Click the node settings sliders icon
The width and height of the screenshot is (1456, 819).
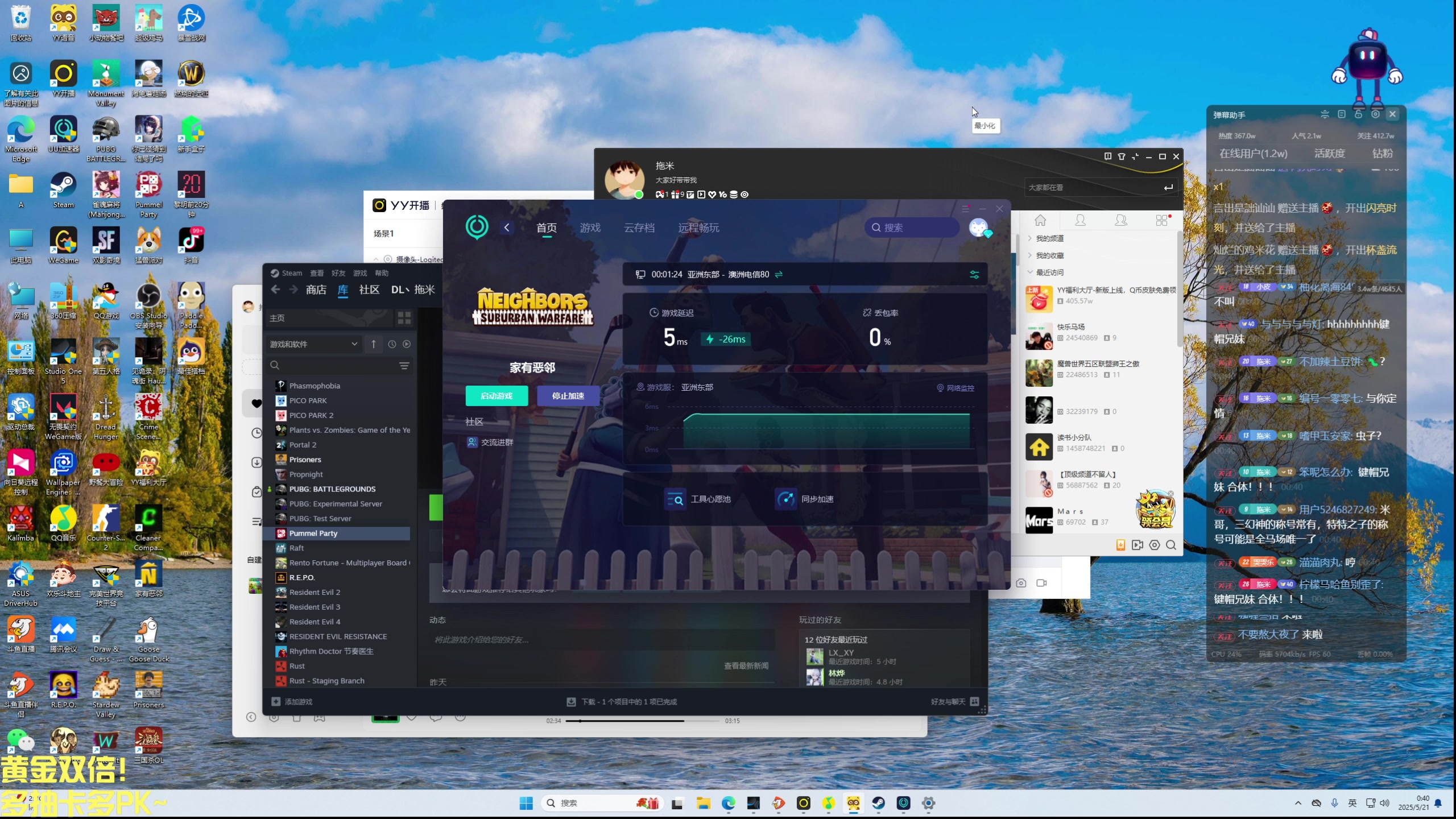974,275
